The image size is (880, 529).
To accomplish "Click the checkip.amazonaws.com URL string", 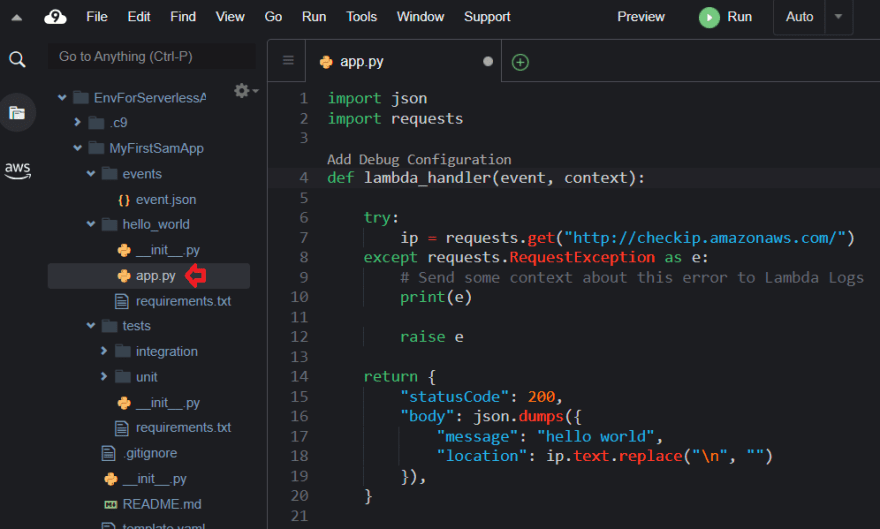I will (x=705, y=238).
